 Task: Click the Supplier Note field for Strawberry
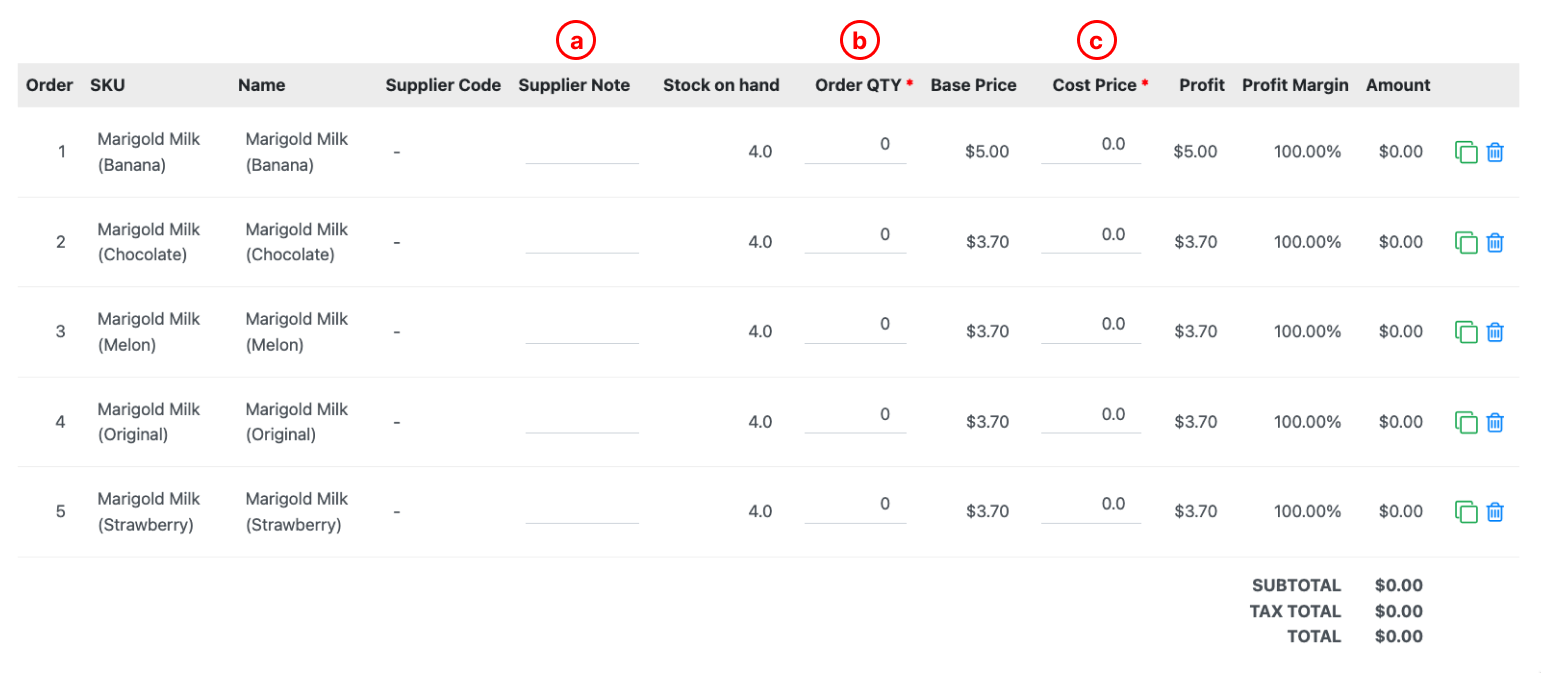click(x=582, y=508)
